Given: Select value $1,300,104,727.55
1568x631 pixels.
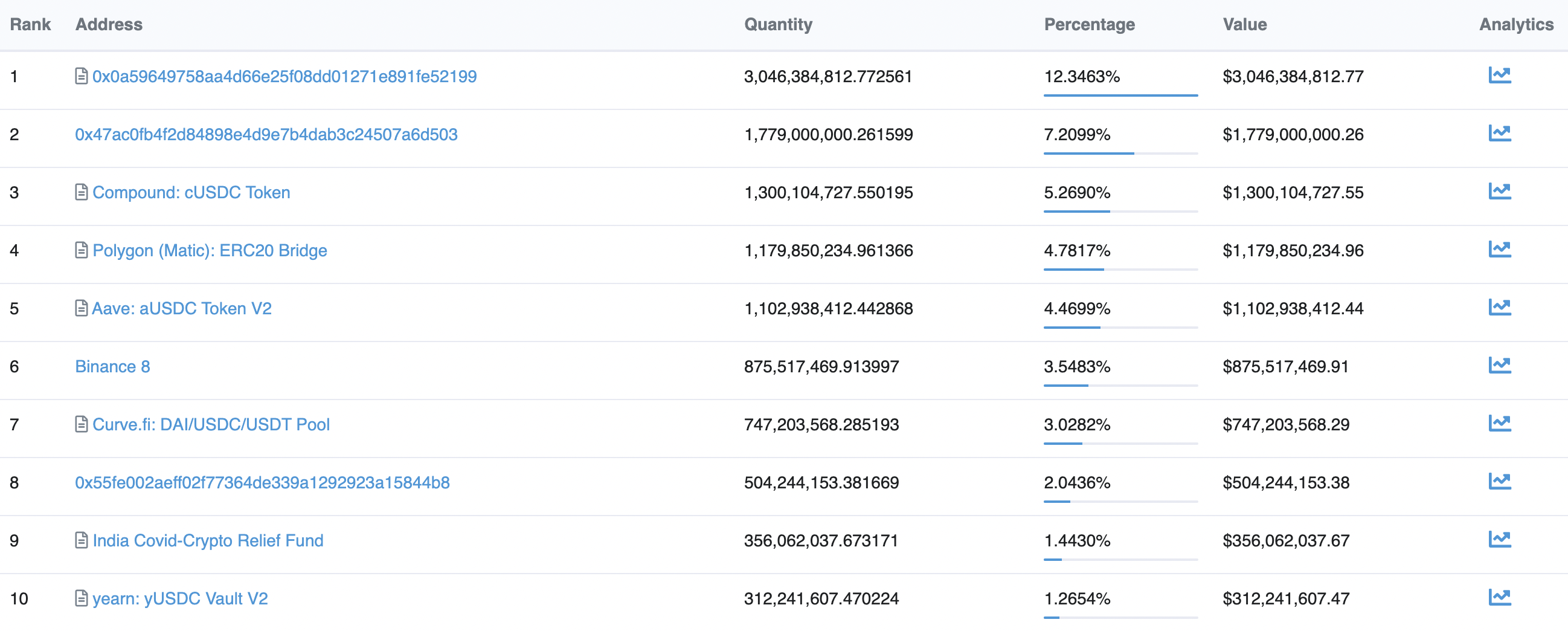Looking at the screenshot, I should (1293, 192).
